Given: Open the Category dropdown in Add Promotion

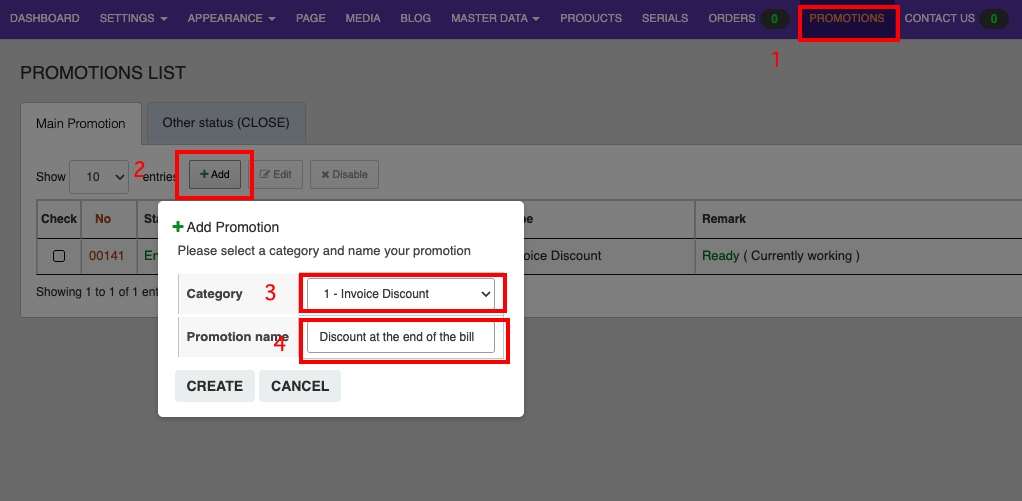Looking at the screenshot, I should pos(401,294).
